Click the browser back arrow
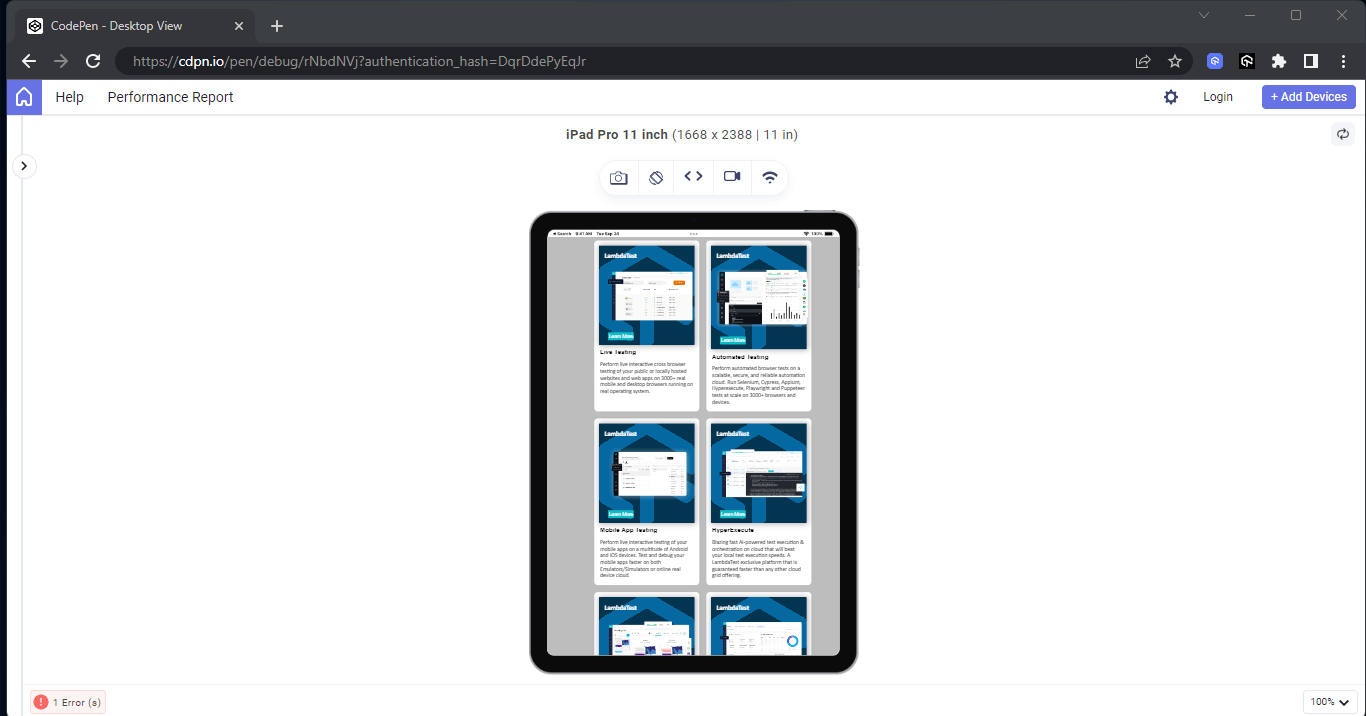The image size is (1366, 716). [29, 61]
